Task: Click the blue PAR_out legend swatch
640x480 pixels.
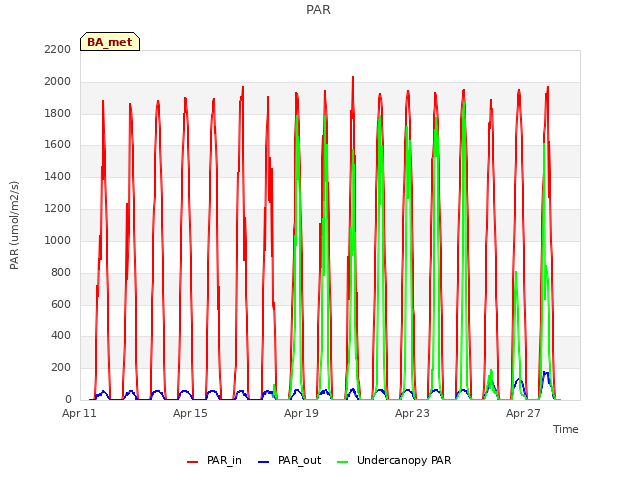Action: pos(264,462)
